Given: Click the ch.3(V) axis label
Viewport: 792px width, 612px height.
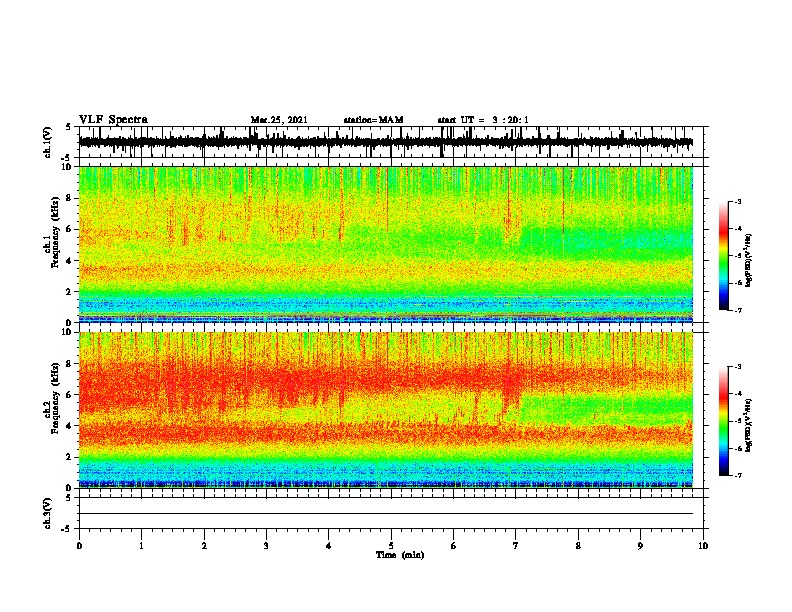Looking at the screenshot, I should click(48, 513).
